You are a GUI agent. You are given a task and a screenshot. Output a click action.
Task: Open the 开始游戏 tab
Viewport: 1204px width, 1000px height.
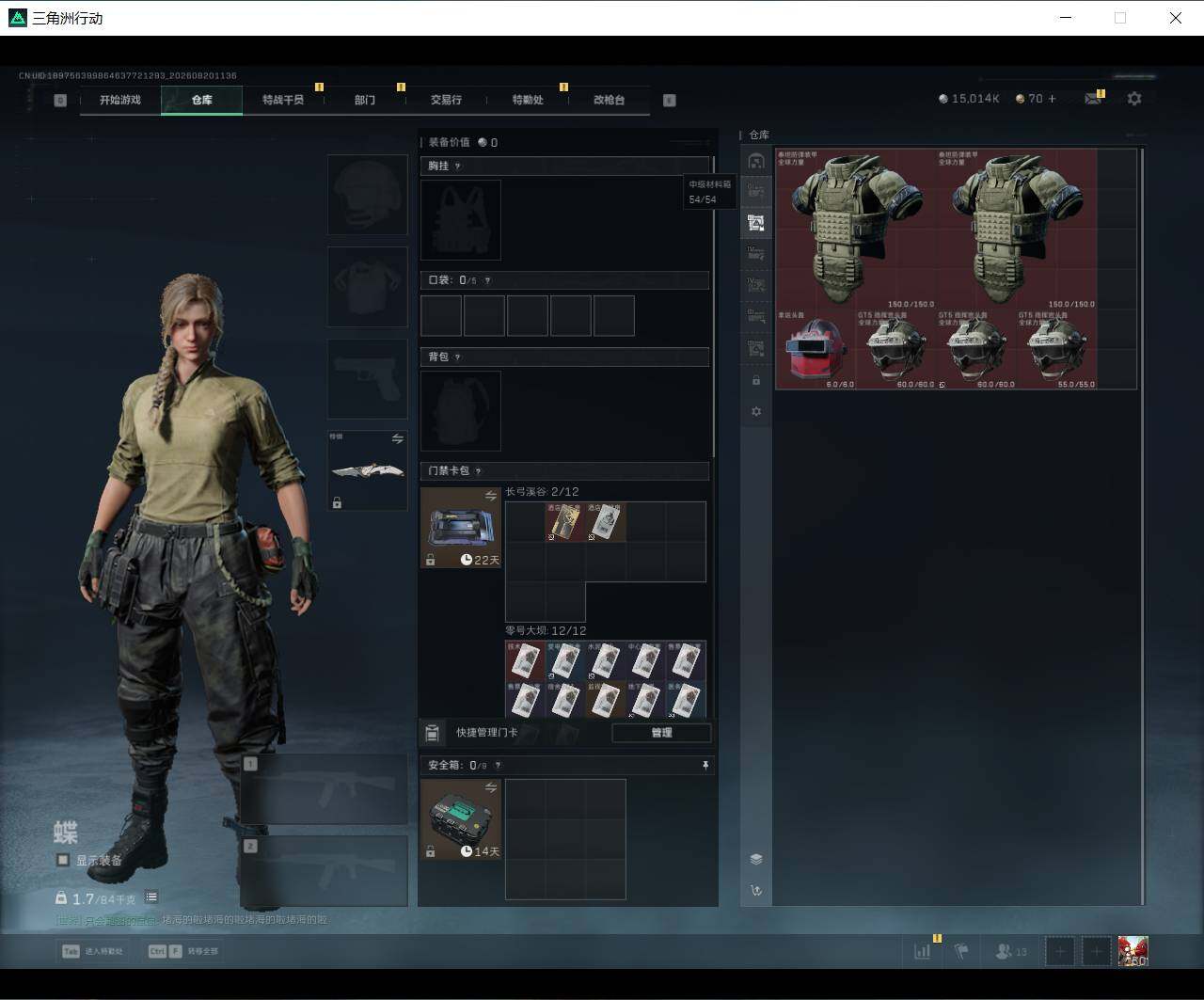[120, 100]
